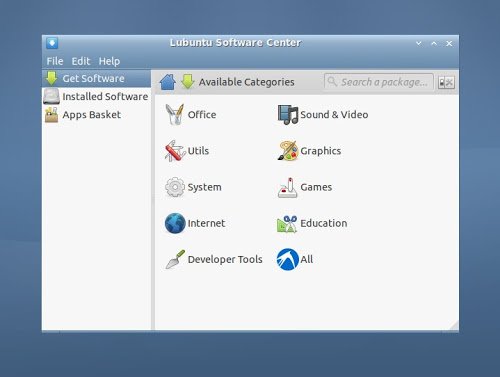Image resolution: width=500 pixels, height=377 pixels.
Task: Click the Home house icon in the toolbar
Action: point(168,82)
